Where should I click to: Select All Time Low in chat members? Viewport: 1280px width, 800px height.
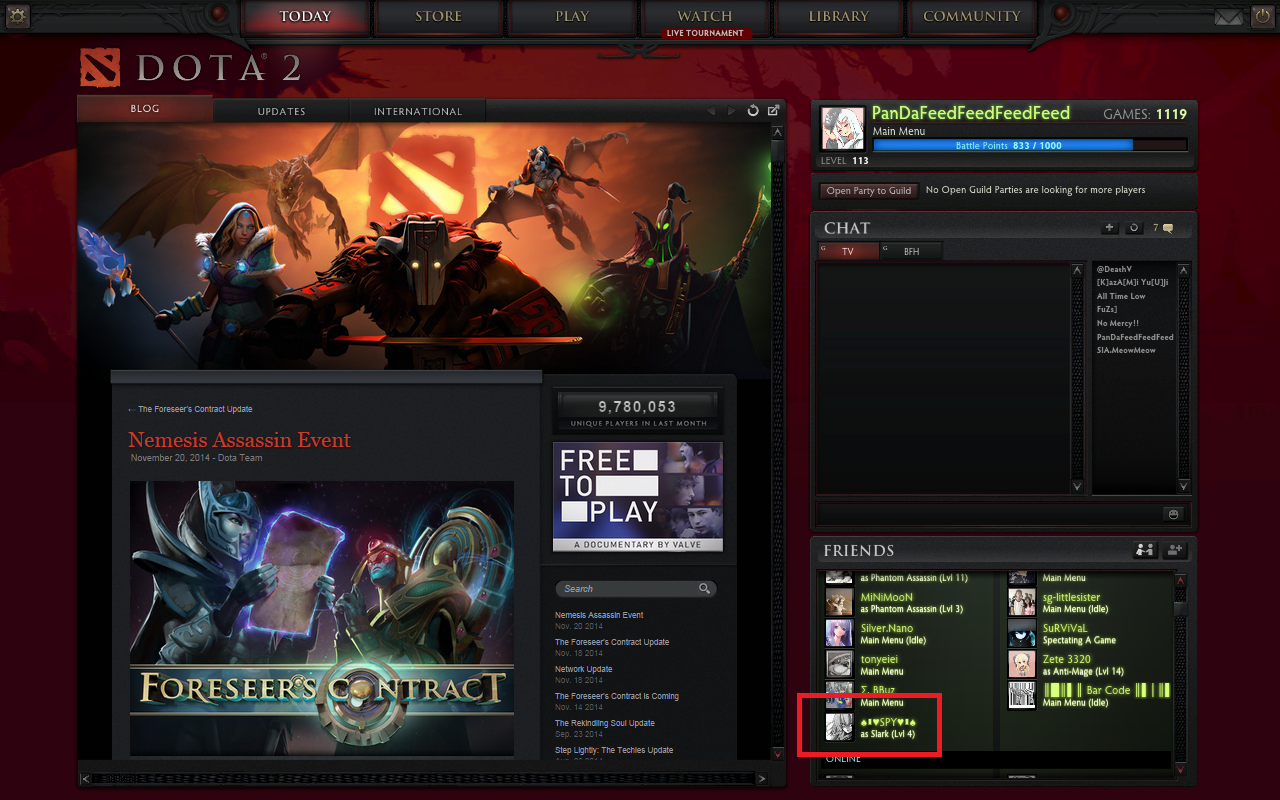pos(1121,296)
